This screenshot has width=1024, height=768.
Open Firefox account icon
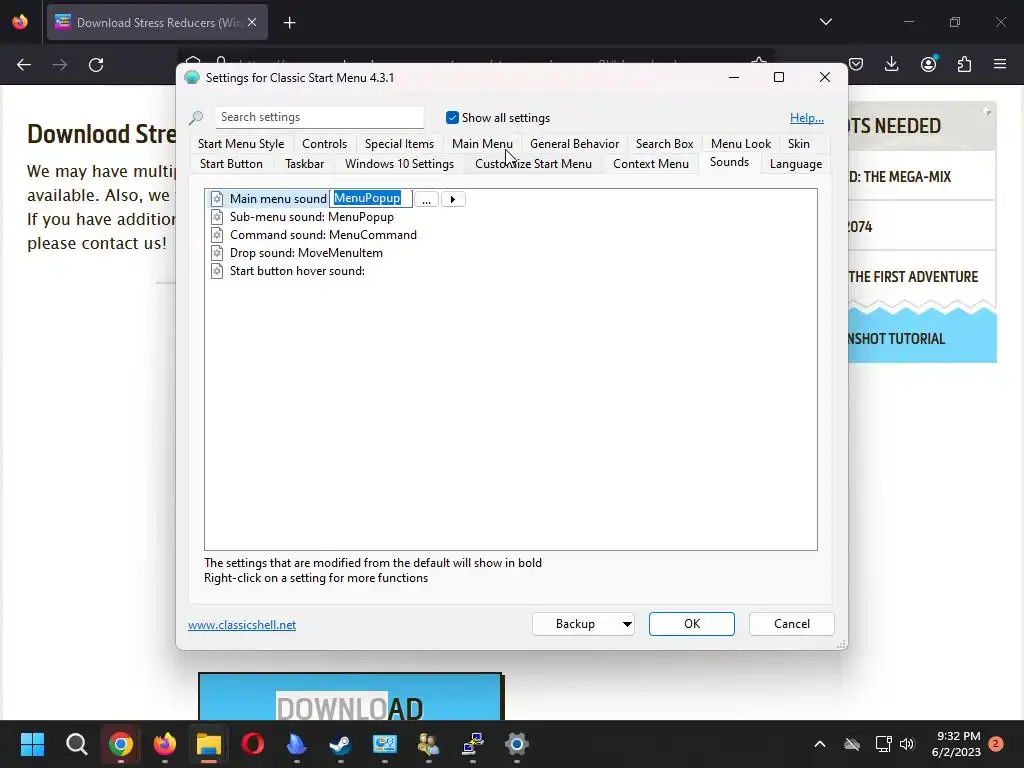click(x=928, y=64)
